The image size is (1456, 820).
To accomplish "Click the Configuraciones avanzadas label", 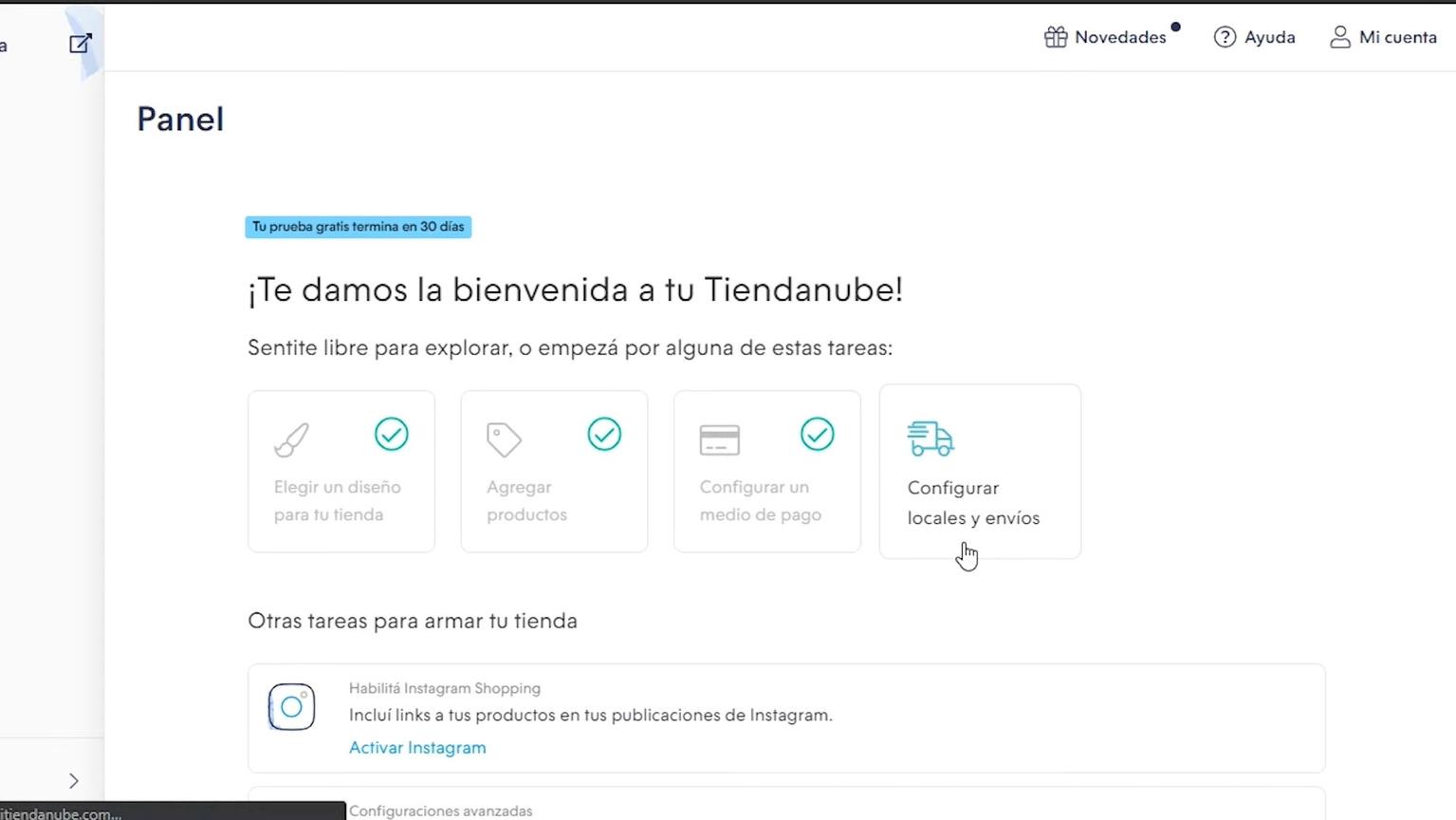I will click(441, 811).
